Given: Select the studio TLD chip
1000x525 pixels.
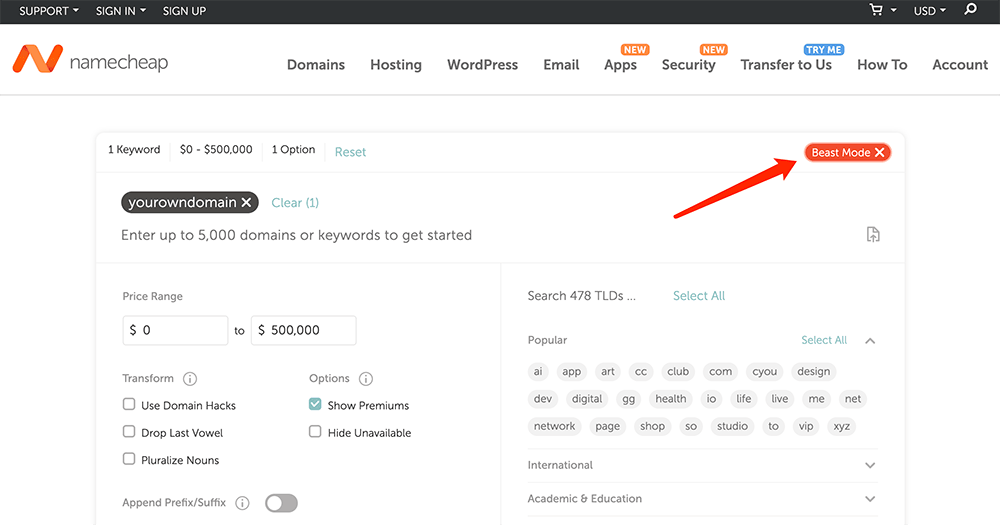Looking at the screenshot, I should coord(732,426).
